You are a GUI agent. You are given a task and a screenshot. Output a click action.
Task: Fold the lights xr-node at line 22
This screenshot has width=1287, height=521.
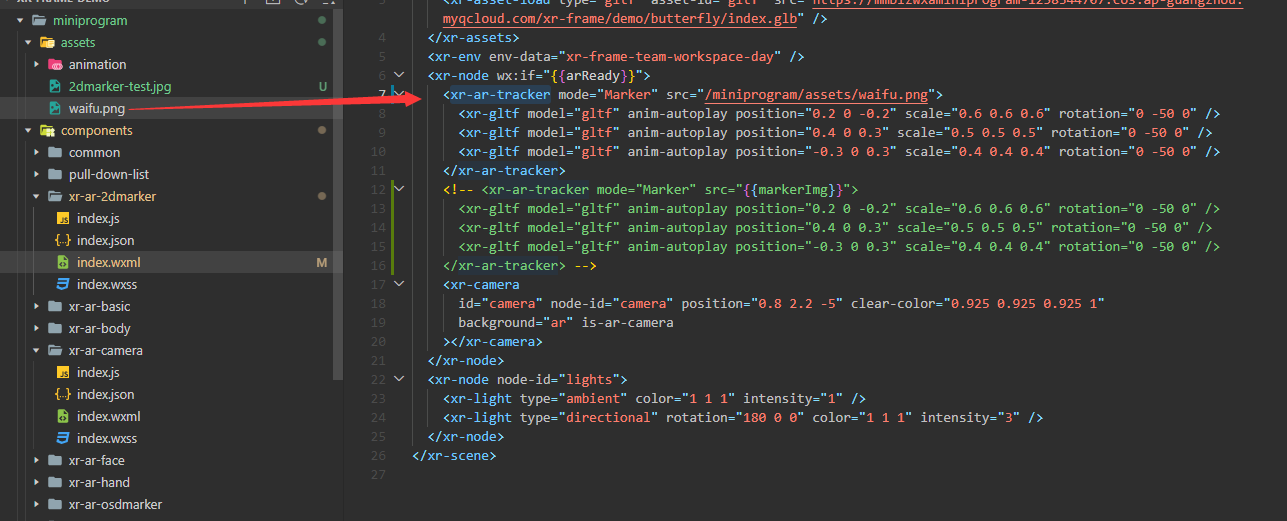click(400, 379)
